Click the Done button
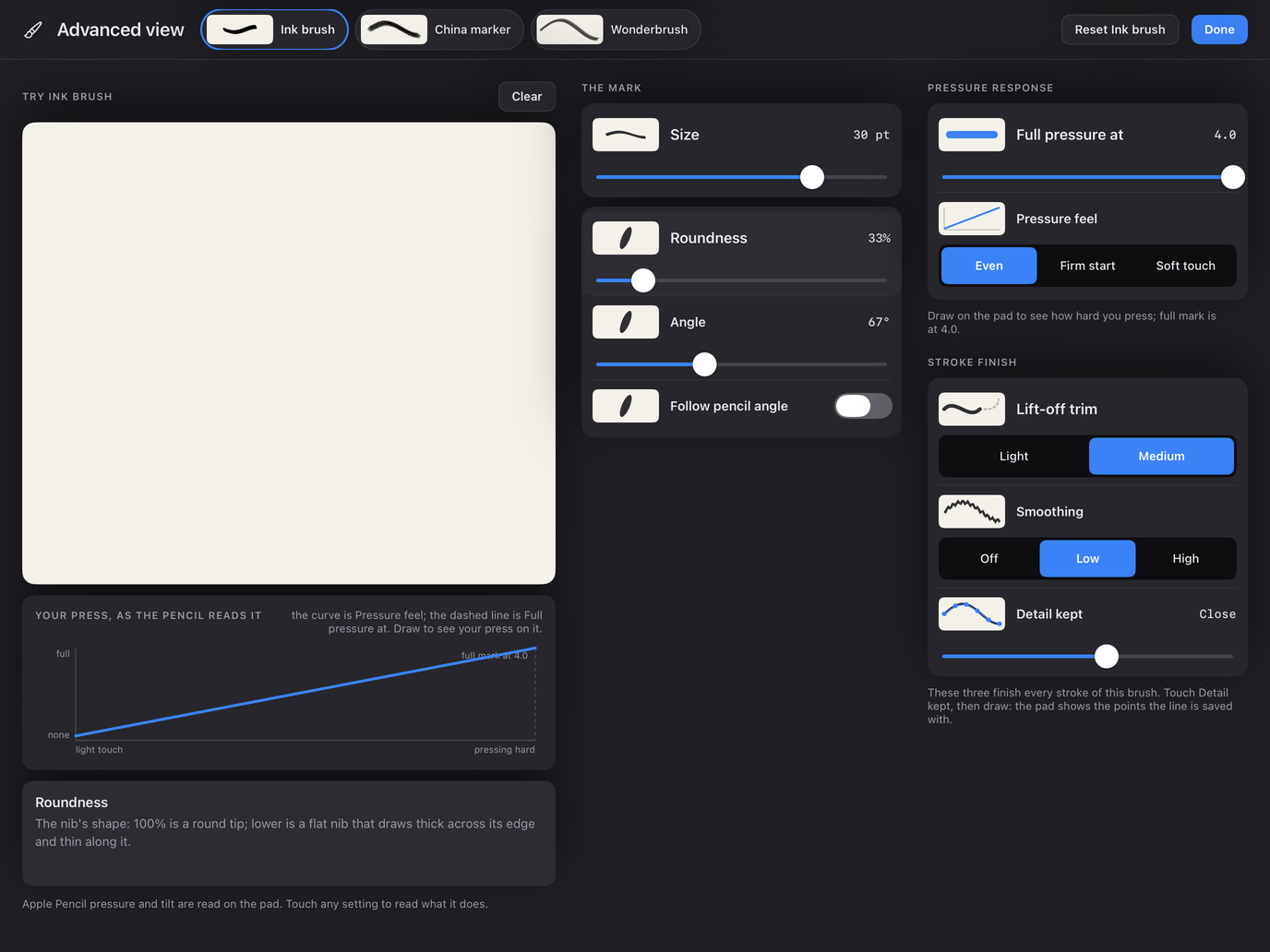The image size is (1270, 952). click(x=1219, y=30)
